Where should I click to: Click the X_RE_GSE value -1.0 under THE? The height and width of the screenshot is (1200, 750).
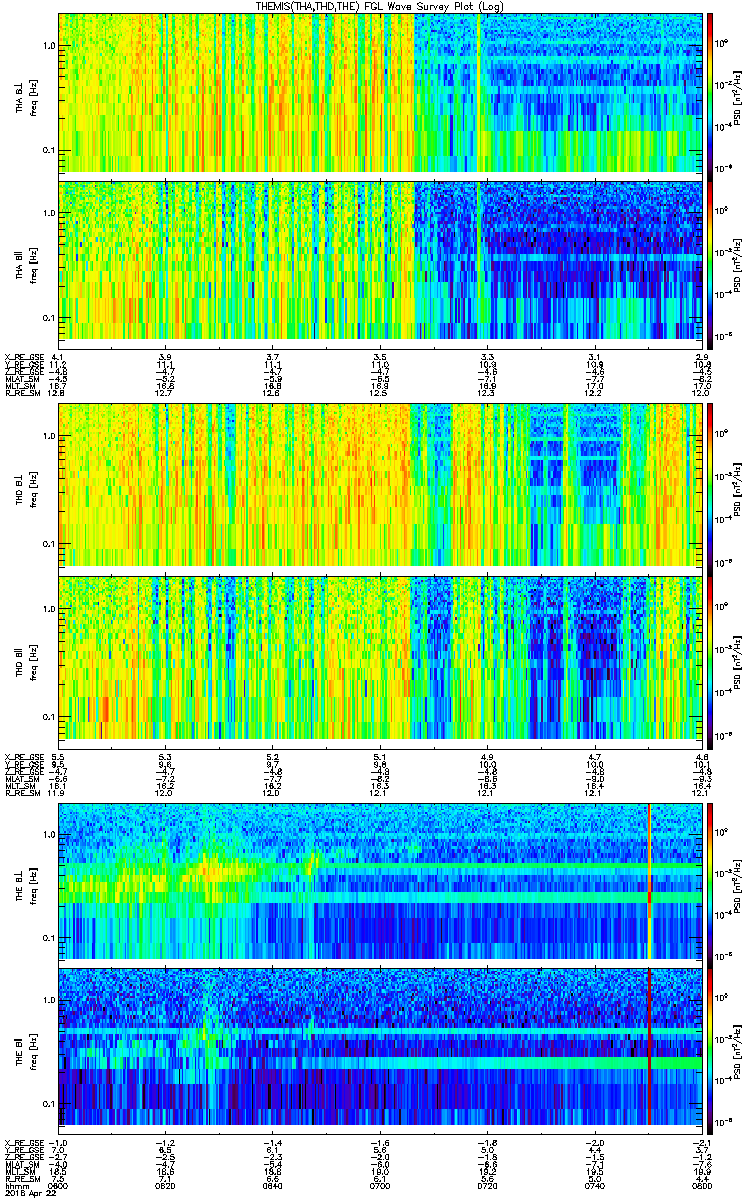pos(59,1143)
